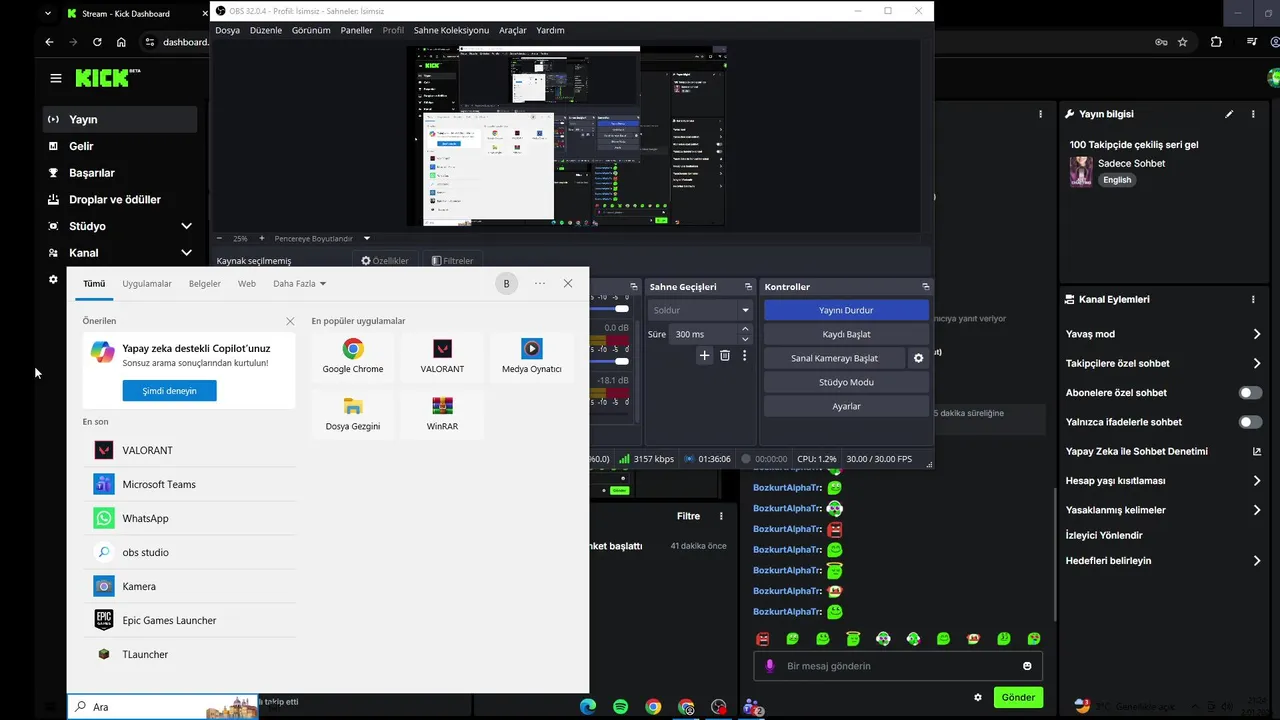This screenshot has width=1280, height=720.
Task: Send chat message with Gönder button
Action: 1018,697
